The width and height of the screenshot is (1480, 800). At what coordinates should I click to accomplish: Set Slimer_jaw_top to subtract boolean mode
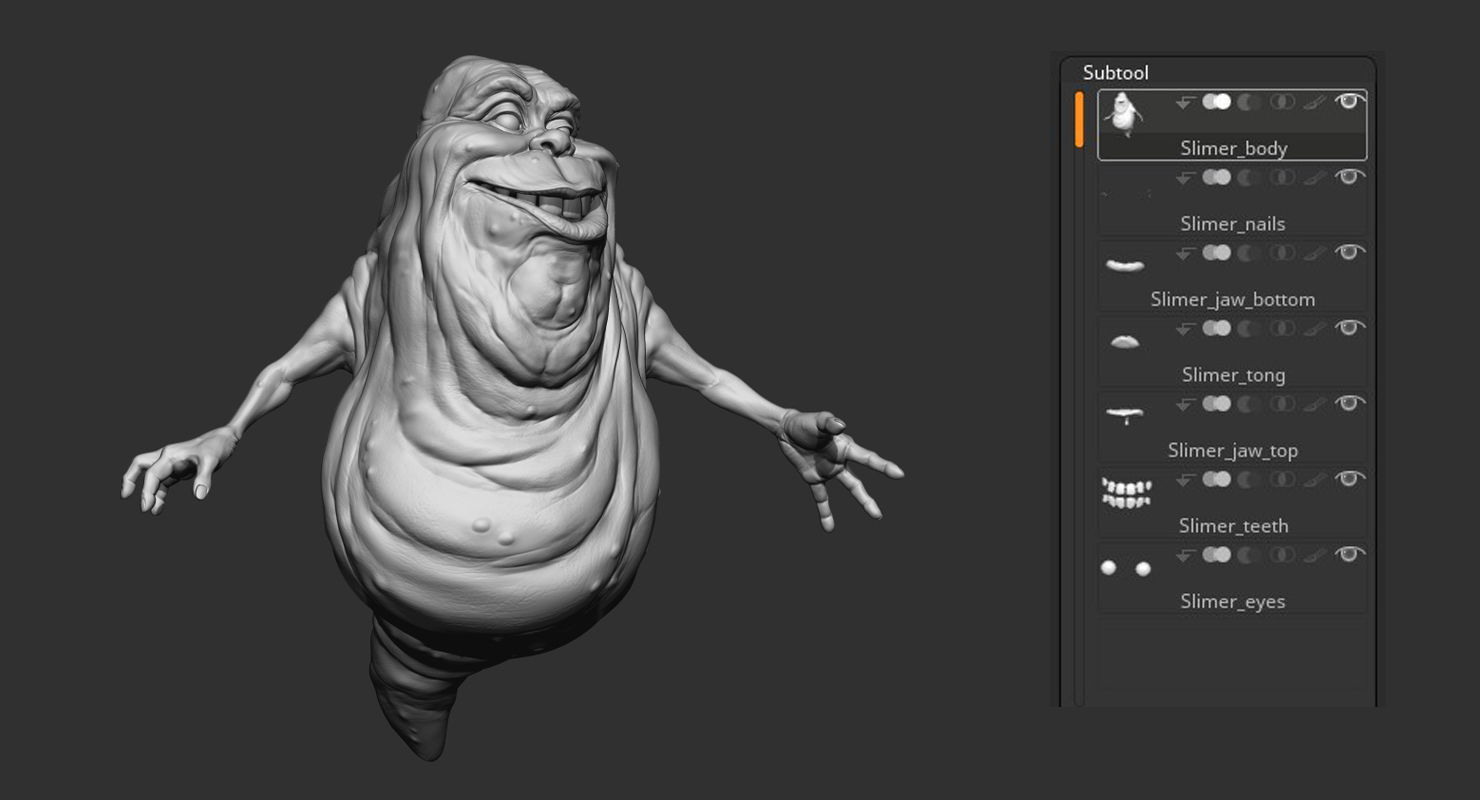click(x=1249, y=404)
